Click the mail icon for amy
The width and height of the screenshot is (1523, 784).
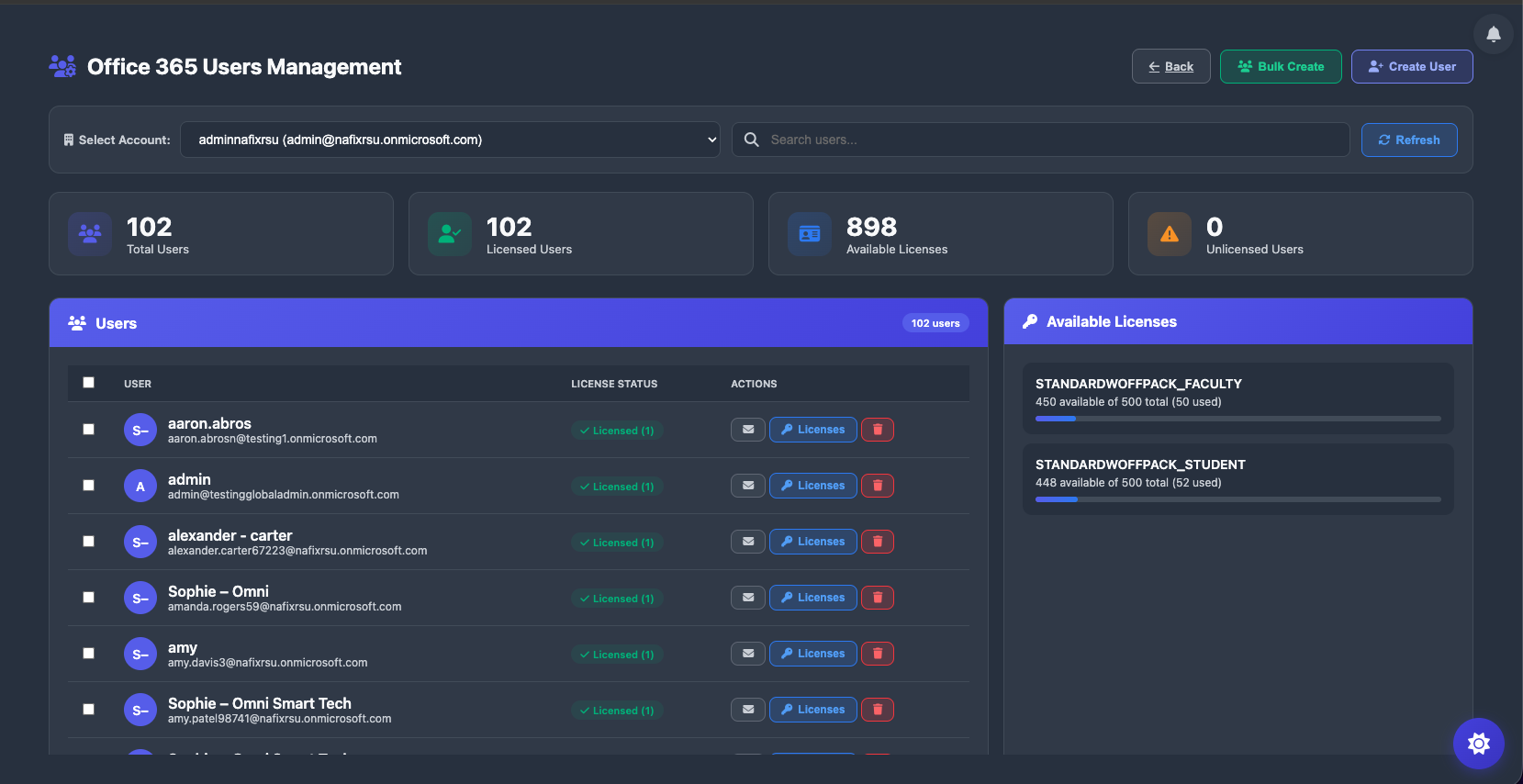(748, 654)
